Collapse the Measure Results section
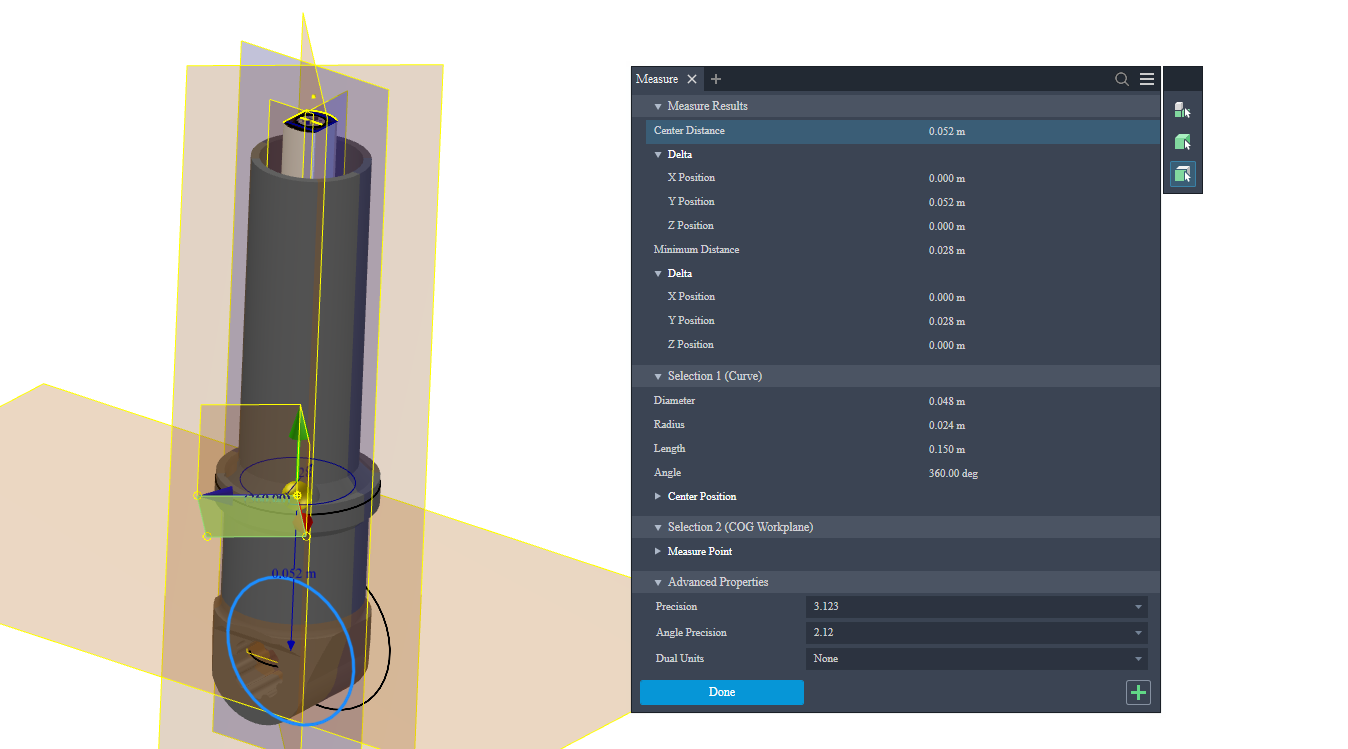This screenshot has height=749, width=1348. click(x=658, y=106)
